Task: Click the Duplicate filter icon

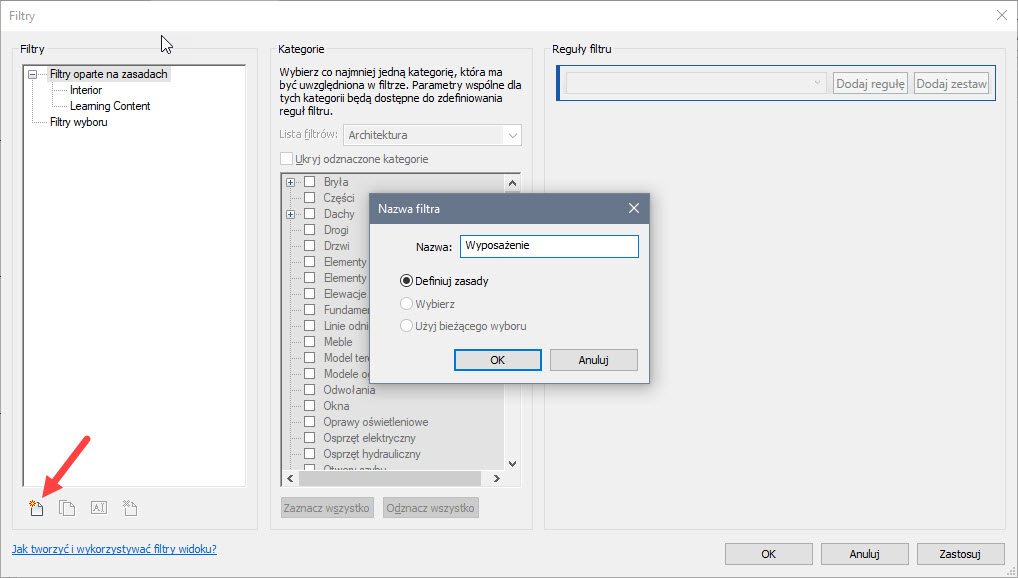Action: tap(67, 508)
